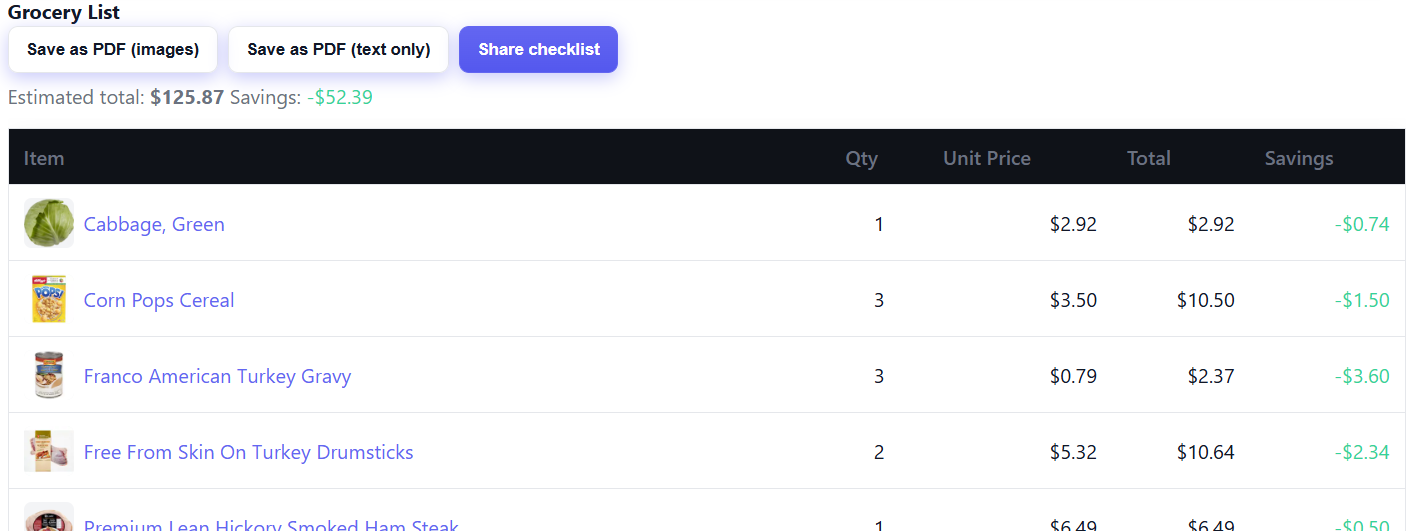Click the Corn Pops Cereal box image

click(x=49, y=299)
